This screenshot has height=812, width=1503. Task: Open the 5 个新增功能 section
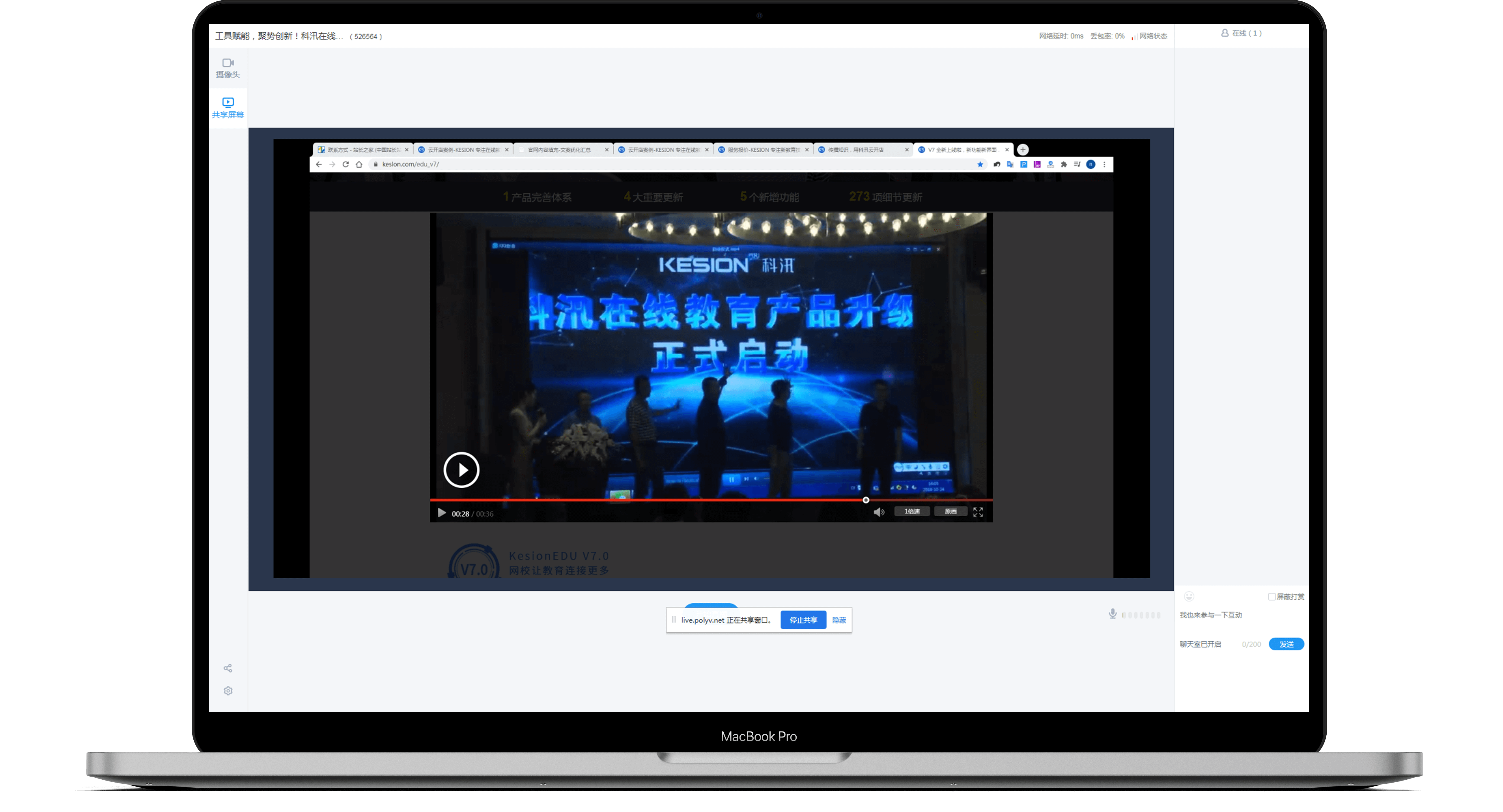coord(770,197)
